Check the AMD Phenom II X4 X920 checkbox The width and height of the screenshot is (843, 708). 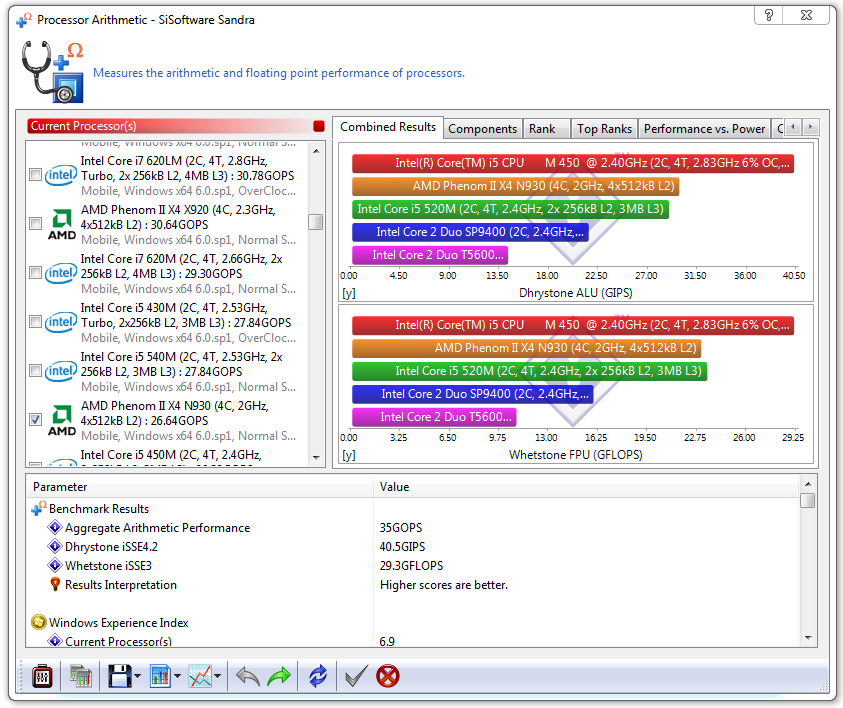35,224
